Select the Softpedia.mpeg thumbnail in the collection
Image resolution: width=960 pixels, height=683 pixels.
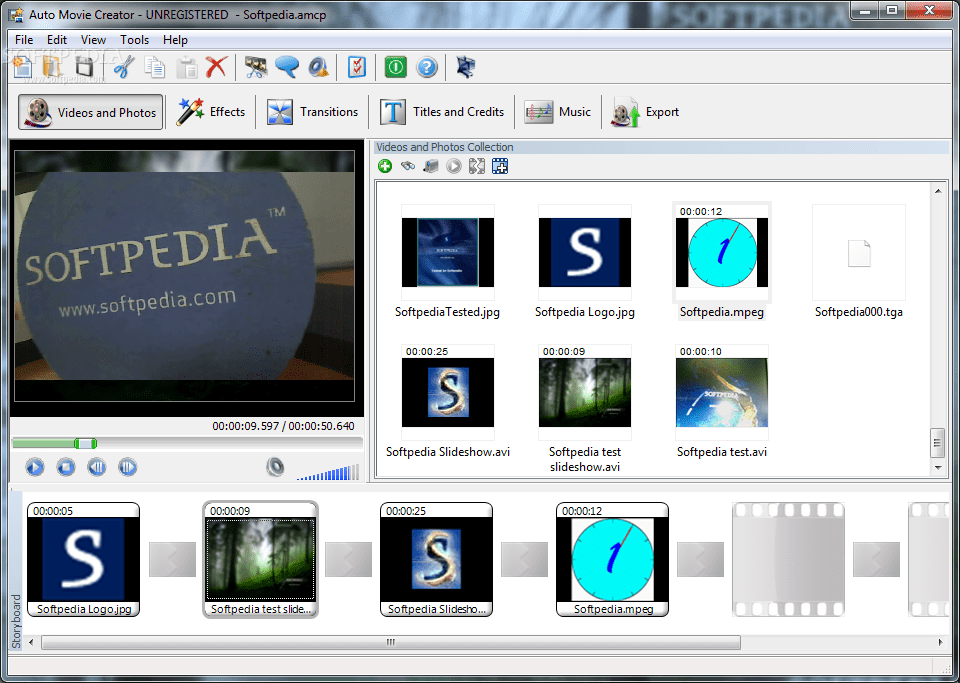point(721,252)
